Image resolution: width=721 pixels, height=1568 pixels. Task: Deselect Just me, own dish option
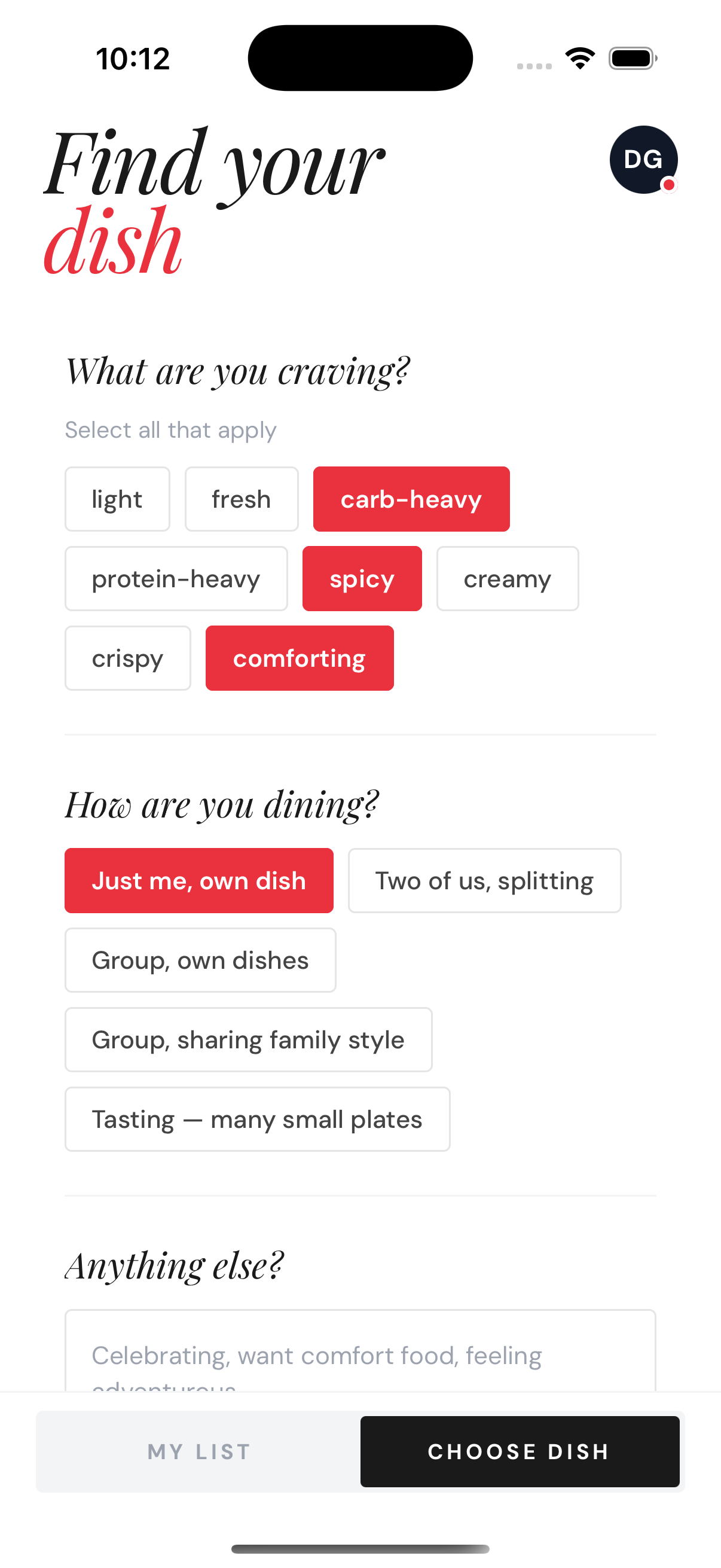(x=199, y=880)
